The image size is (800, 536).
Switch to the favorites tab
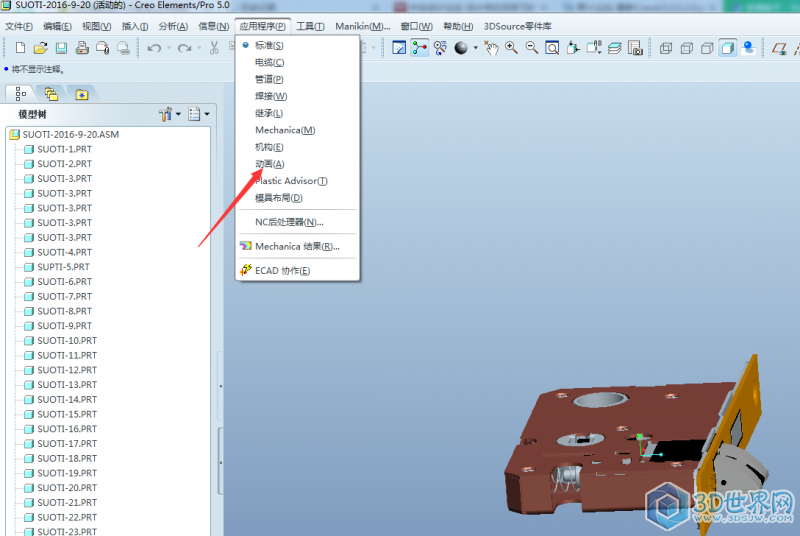pyautogui.click(x=82, y=94)
